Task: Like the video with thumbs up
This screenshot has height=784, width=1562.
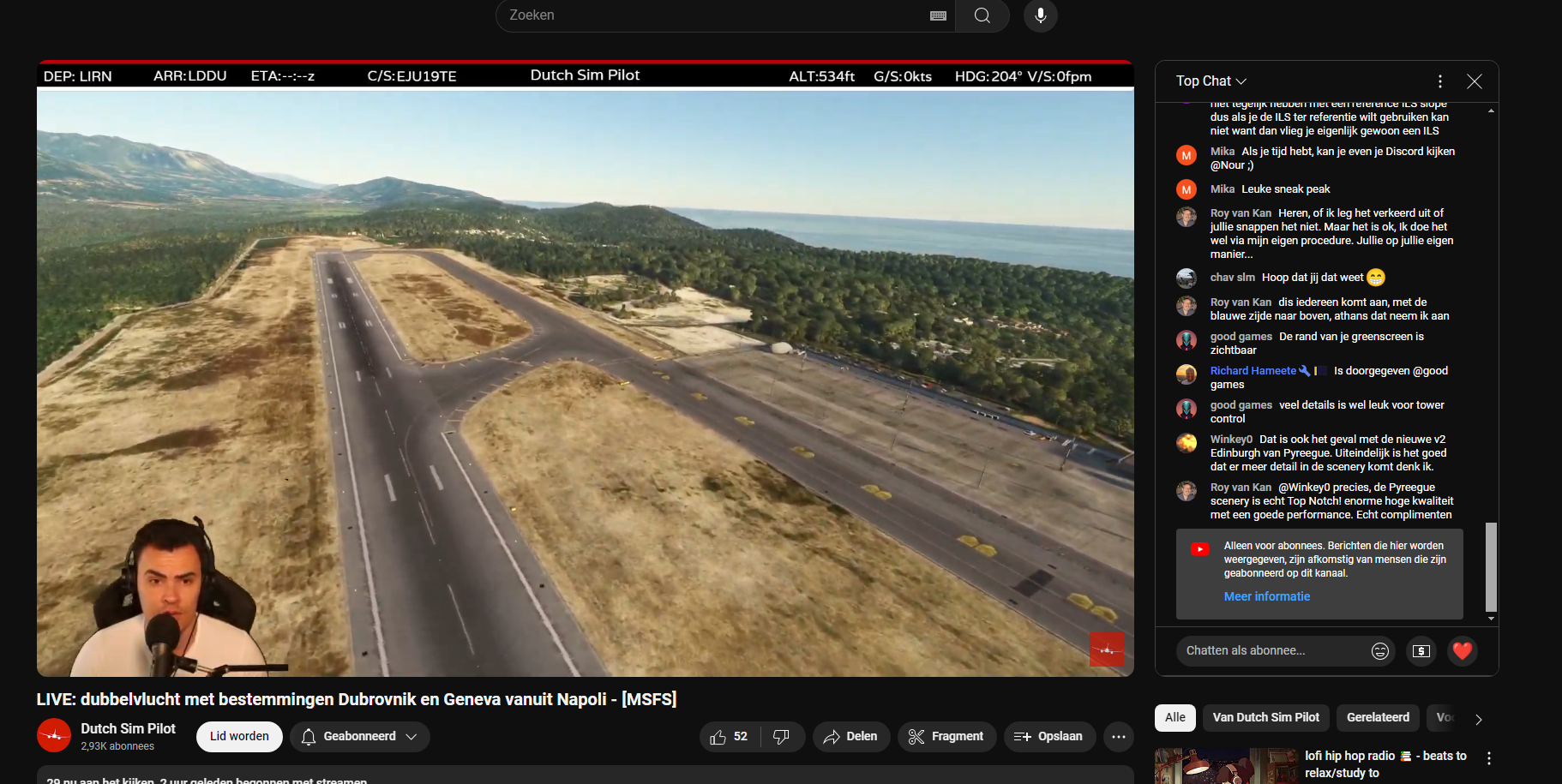Action: pos(728,737)
